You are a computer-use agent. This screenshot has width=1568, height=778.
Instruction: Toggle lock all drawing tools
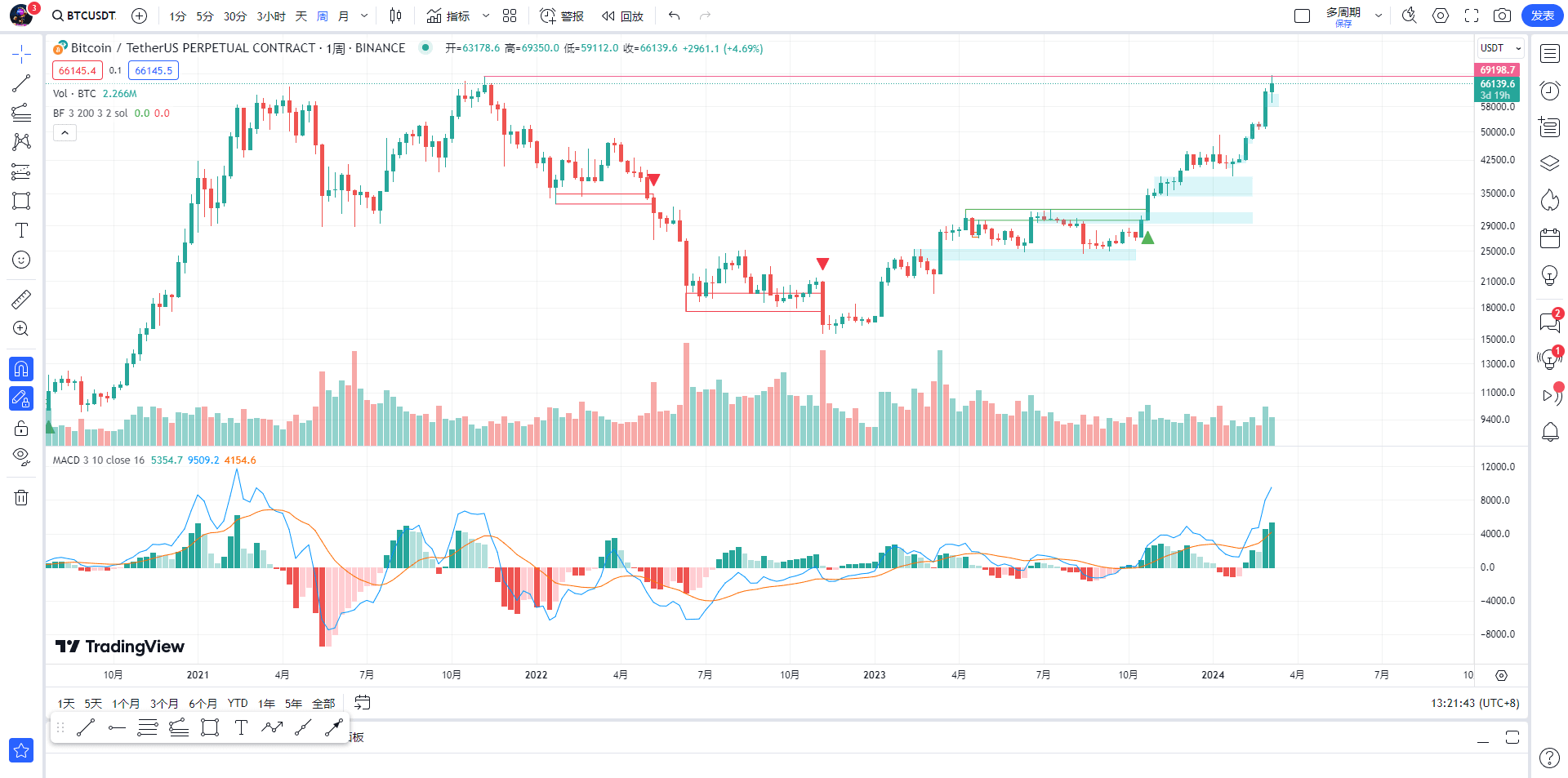coord(21,428)
